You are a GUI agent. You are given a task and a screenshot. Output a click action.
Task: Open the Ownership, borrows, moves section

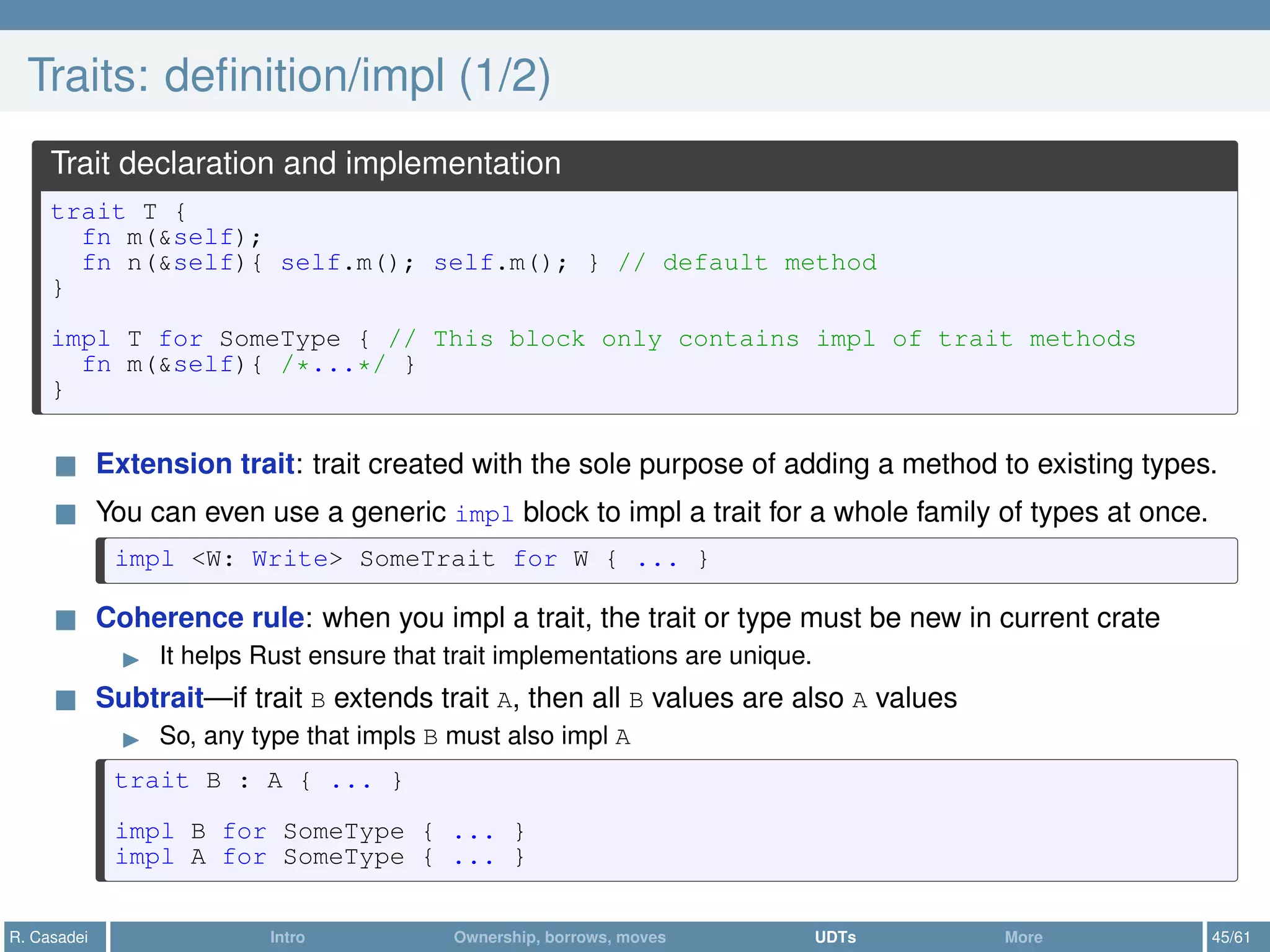(559, 937)
